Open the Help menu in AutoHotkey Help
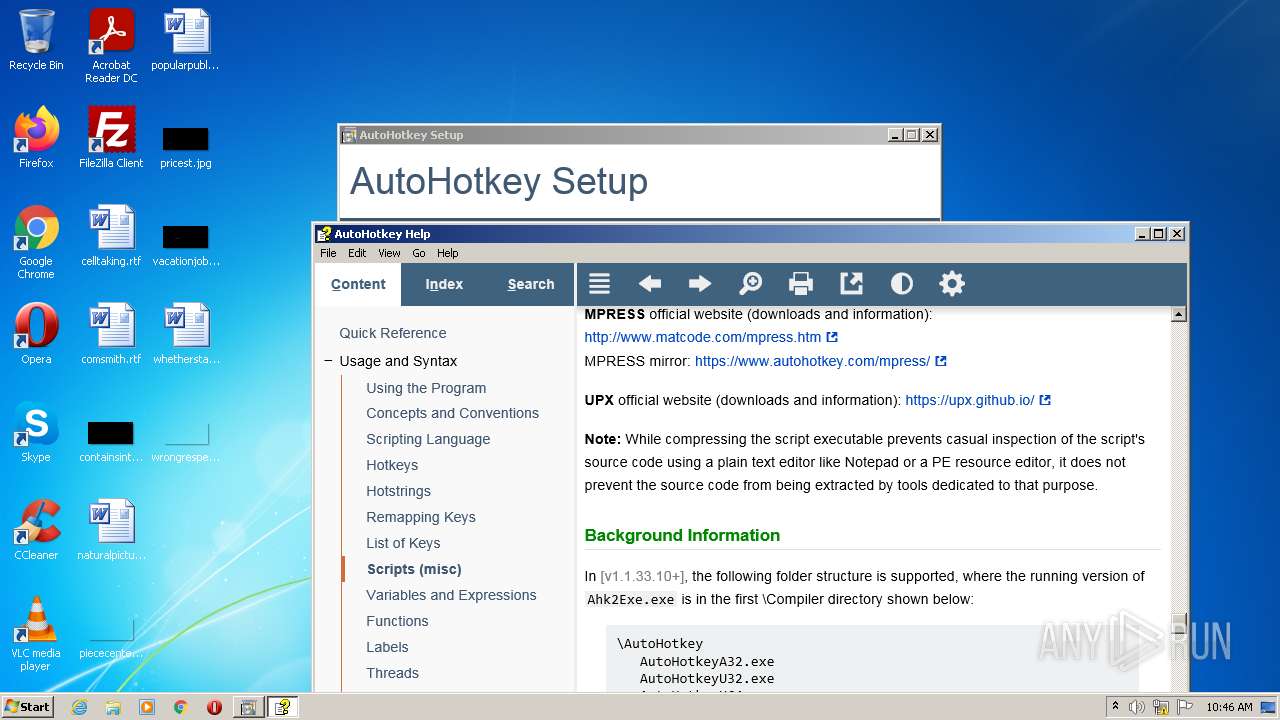 [447, 253]
